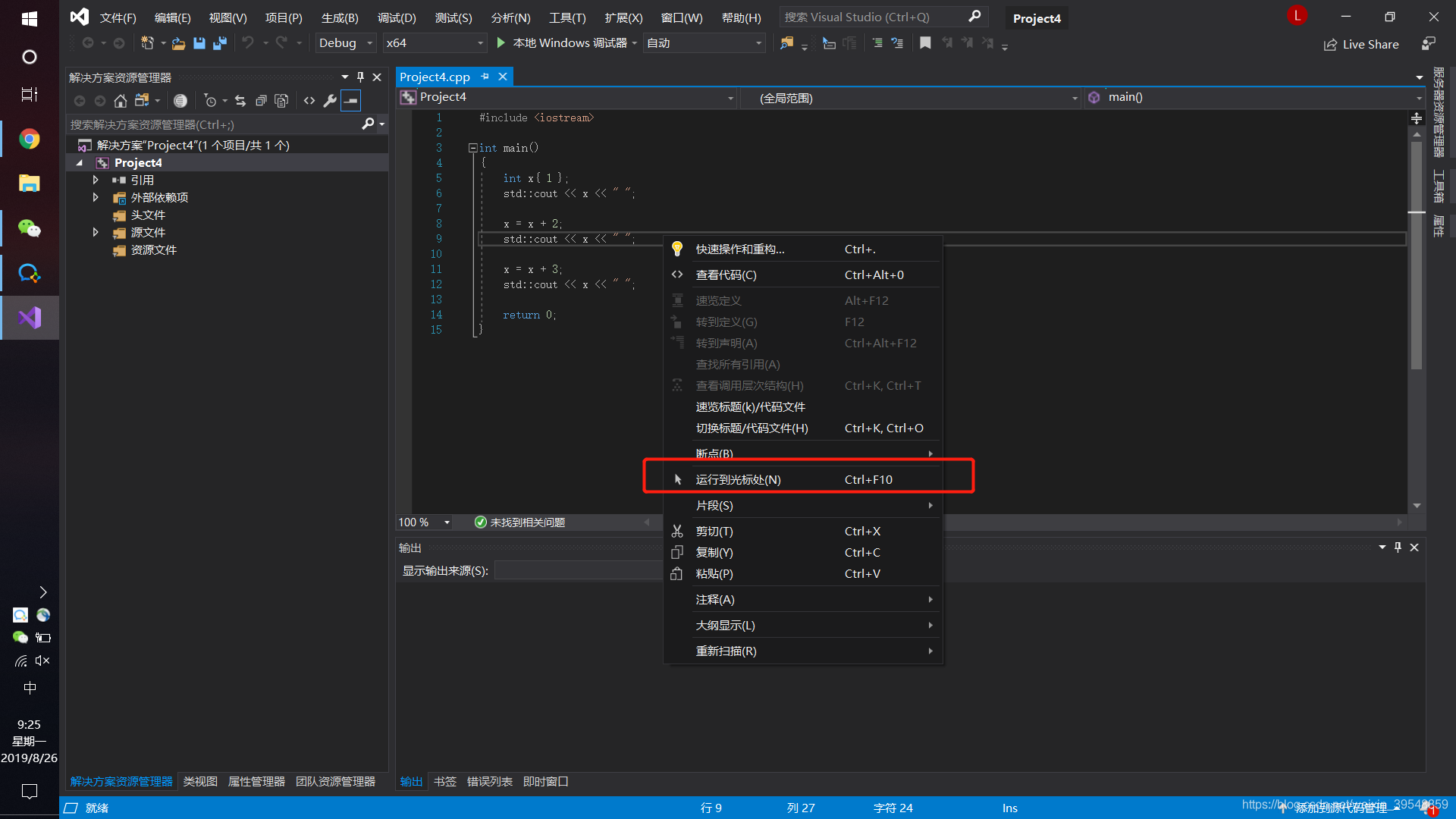This screenshot has width=1456, height=819.
Task: Click the comment selection toolbar icon
Action: click(877, 43)
